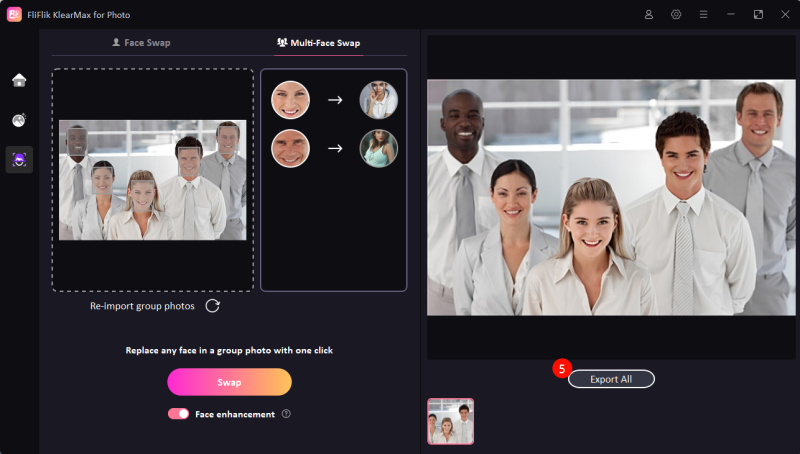Image resolution: width=800 pixels, height=454 pixels.
Task: Open the photo enhancer sidebar tool
Action: coord(19,120)
